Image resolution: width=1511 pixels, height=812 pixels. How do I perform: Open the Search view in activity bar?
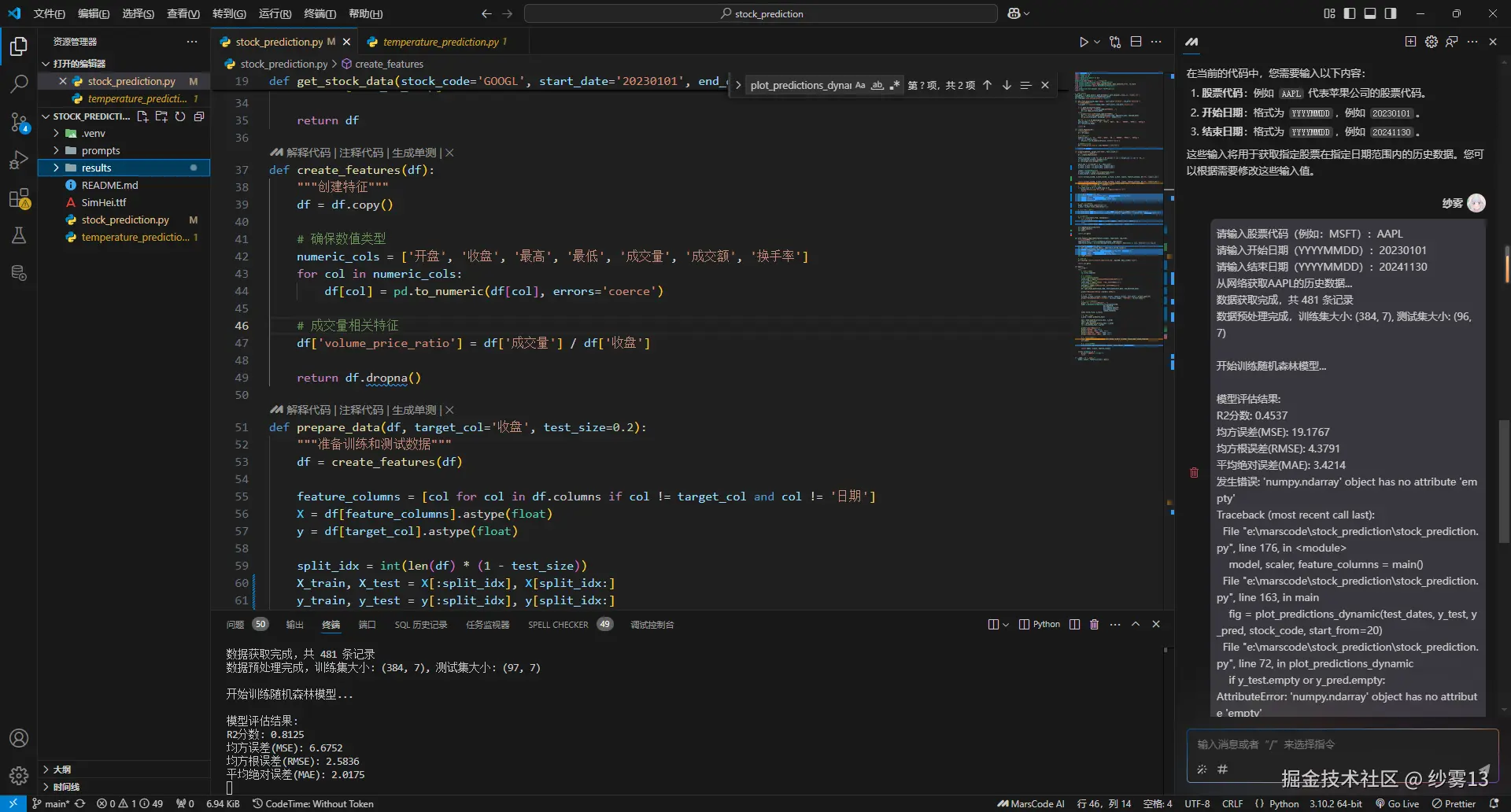click(19, 83)
